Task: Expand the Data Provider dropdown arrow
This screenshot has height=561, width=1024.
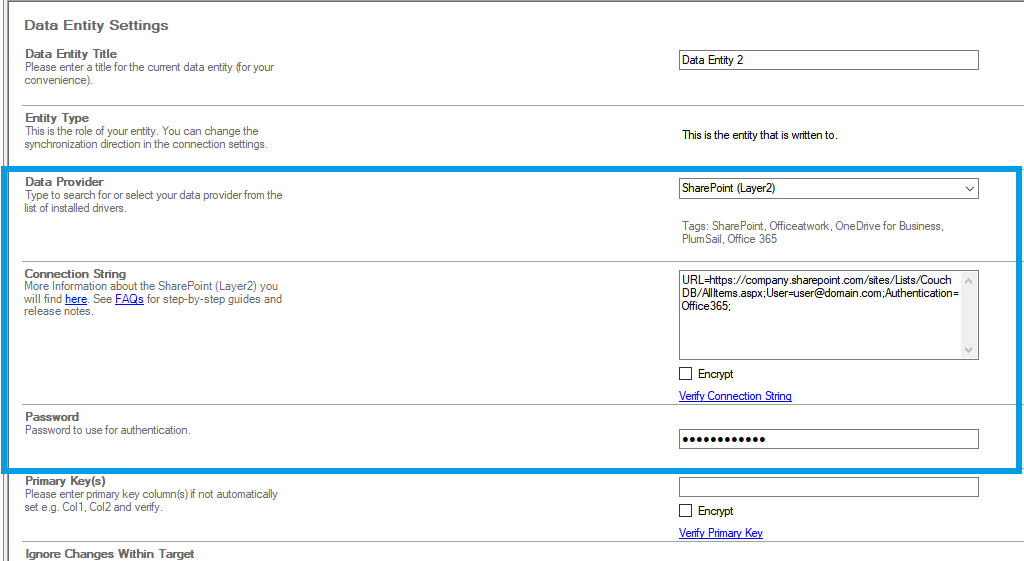Action: pyautogui.click(x=968, y=188)
